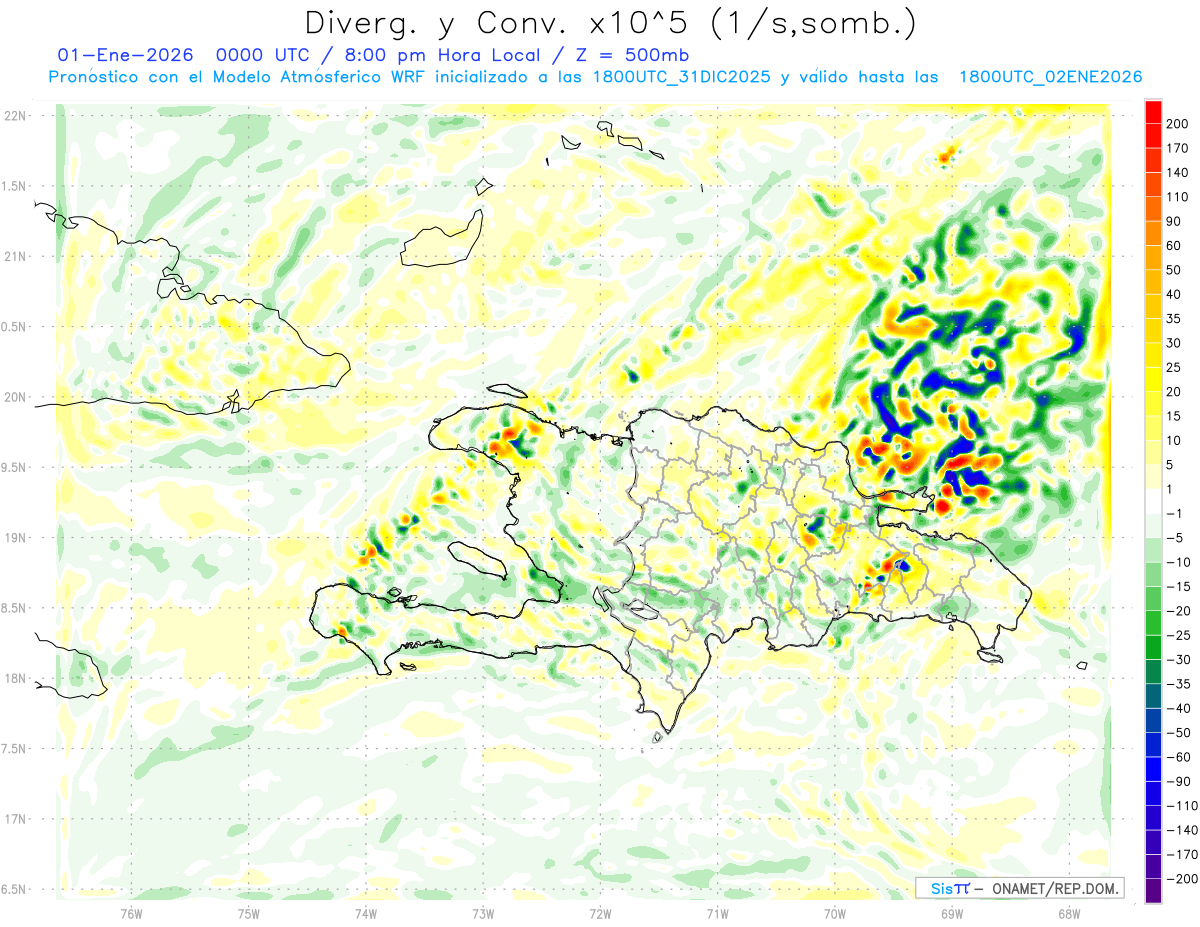Click the '71W' longitude label
This screenshot has width=1200, height=927.
717,913
